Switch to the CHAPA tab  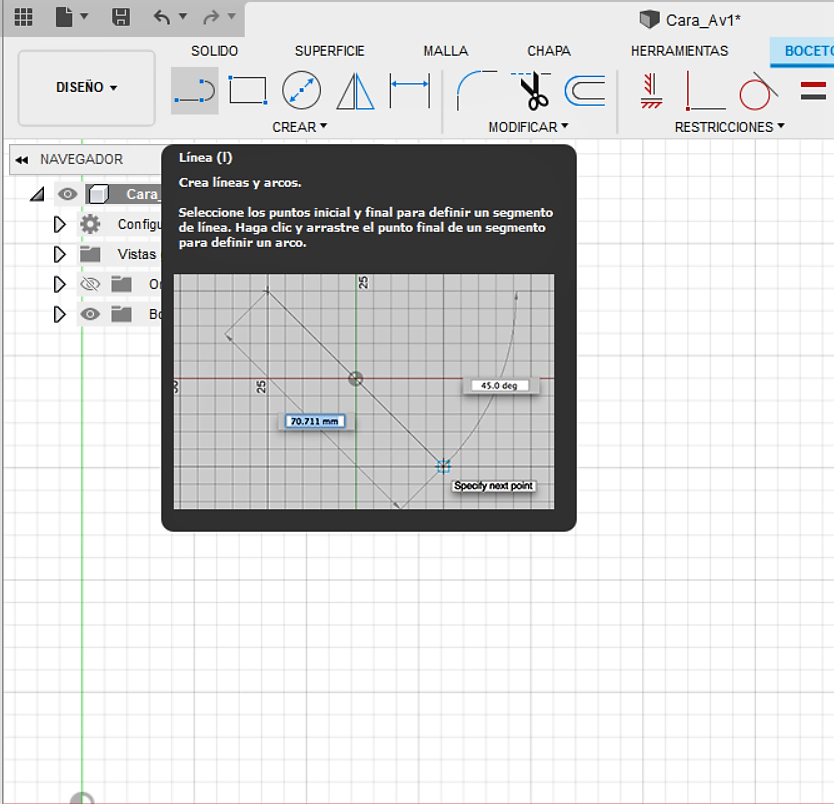coord(549,51)
